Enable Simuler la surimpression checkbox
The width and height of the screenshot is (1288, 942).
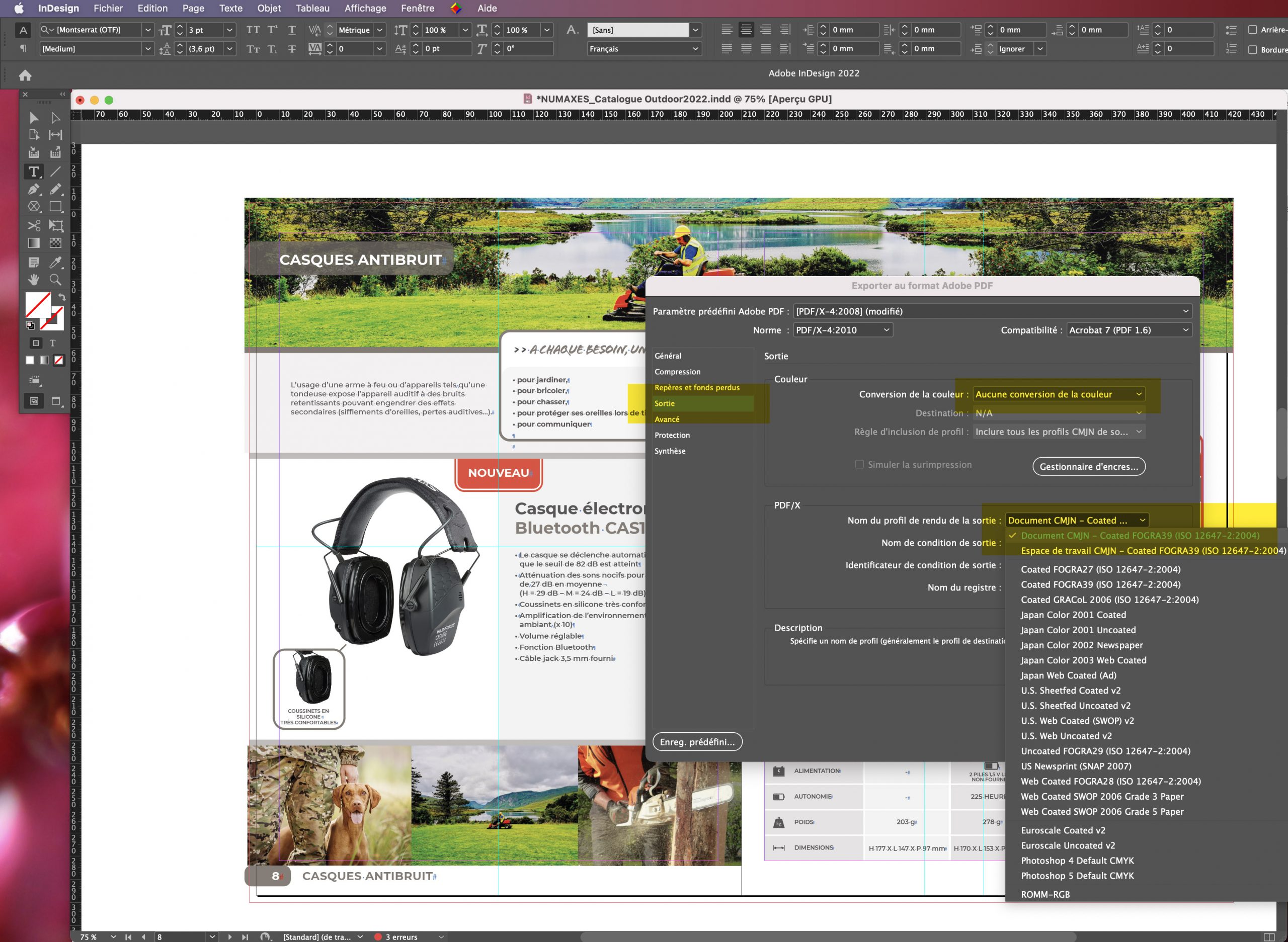pyautogui.click(x=859, y=464)
